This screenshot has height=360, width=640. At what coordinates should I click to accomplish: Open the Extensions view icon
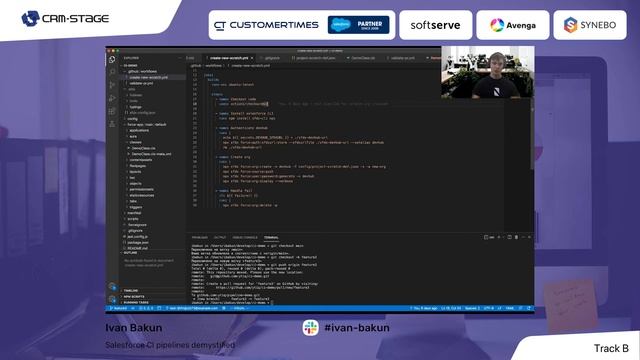pos(112,111)
